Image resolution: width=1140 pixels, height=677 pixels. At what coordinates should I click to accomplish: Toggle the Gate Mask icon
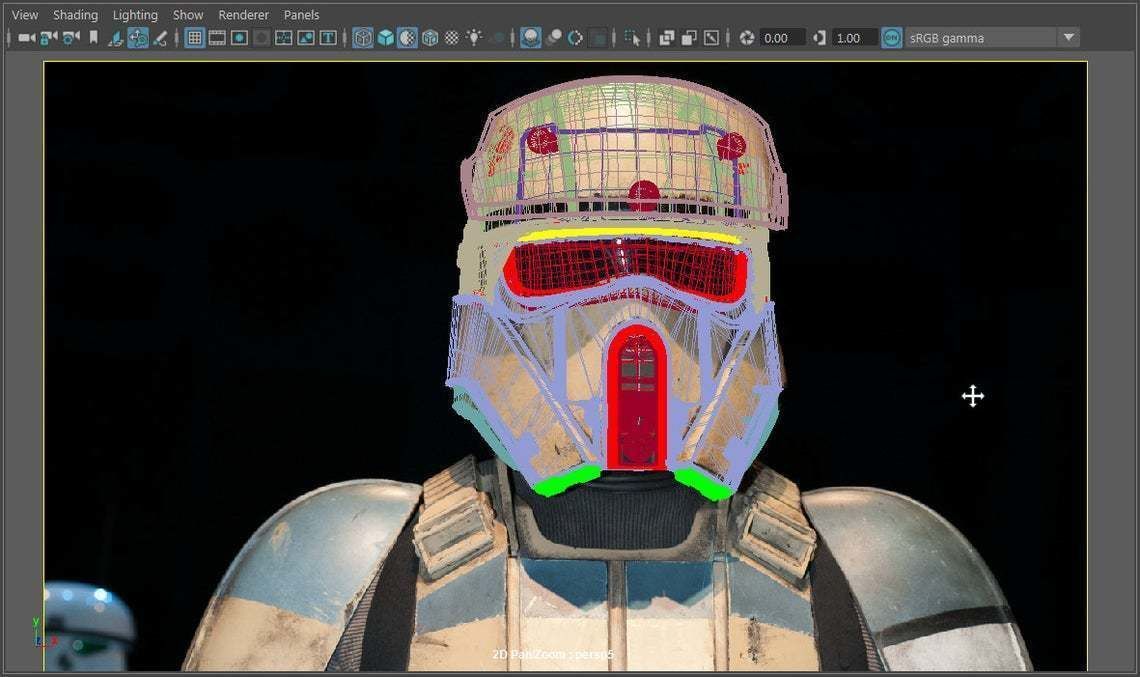(x=262, y=38)
